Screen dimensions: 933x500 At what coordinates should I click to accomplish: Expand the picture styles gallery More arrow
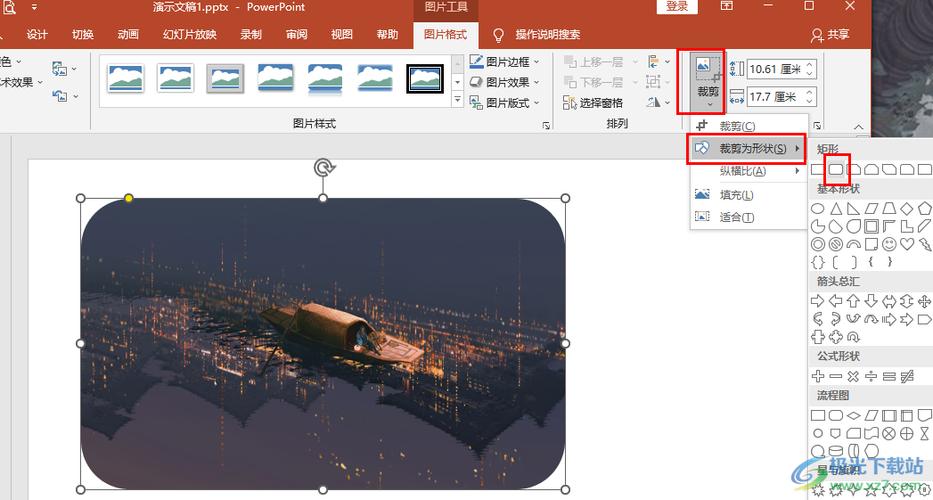[458, 99]
